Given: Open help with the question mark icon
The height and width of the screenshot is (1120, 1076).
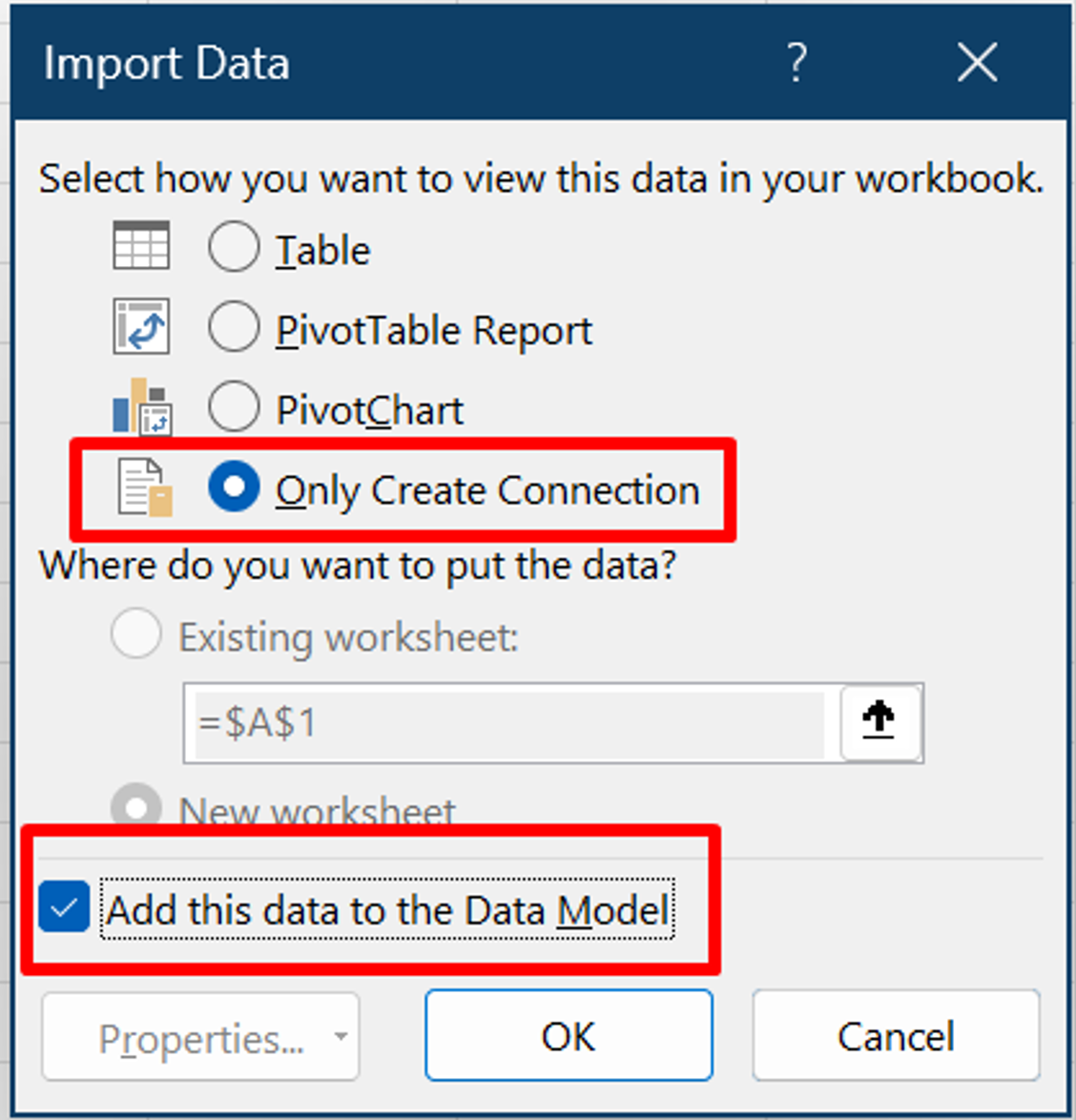Looking at the screenshot, I should [x=796, y=62].
